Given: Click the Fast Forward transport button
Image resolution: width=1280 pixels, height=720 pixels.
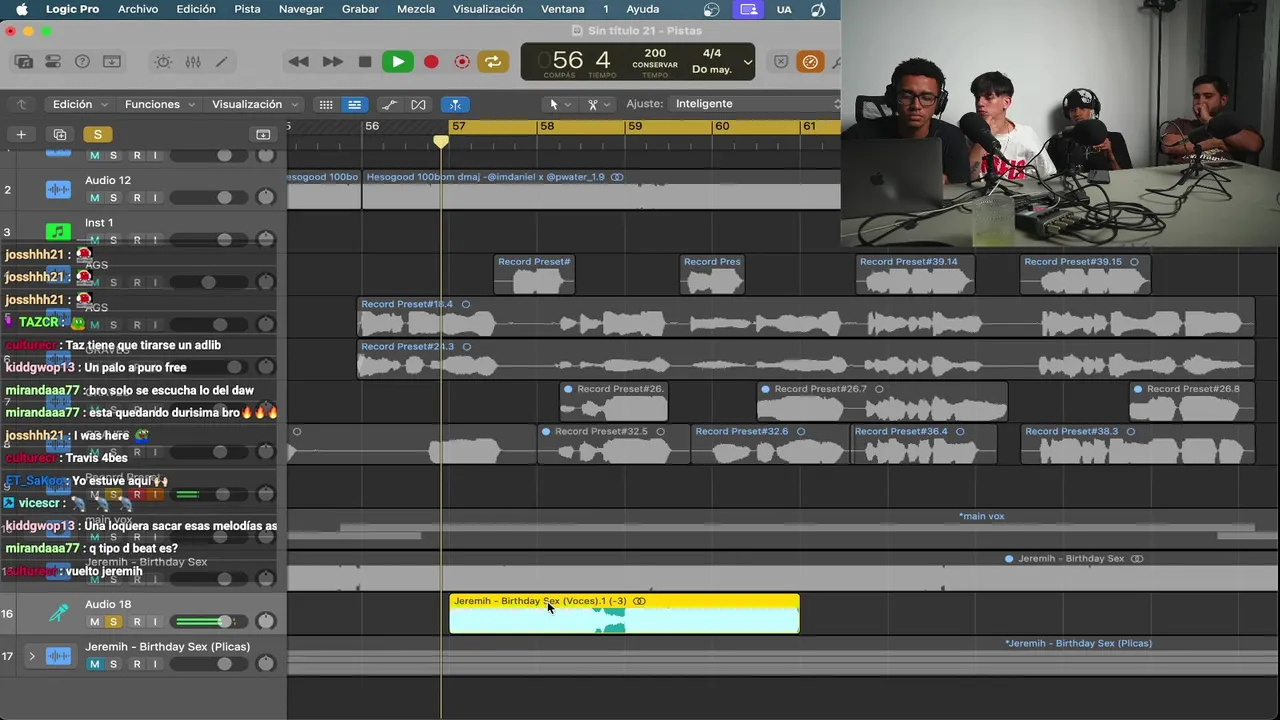Looking at the screenshot, I should [x=332, y=62].
